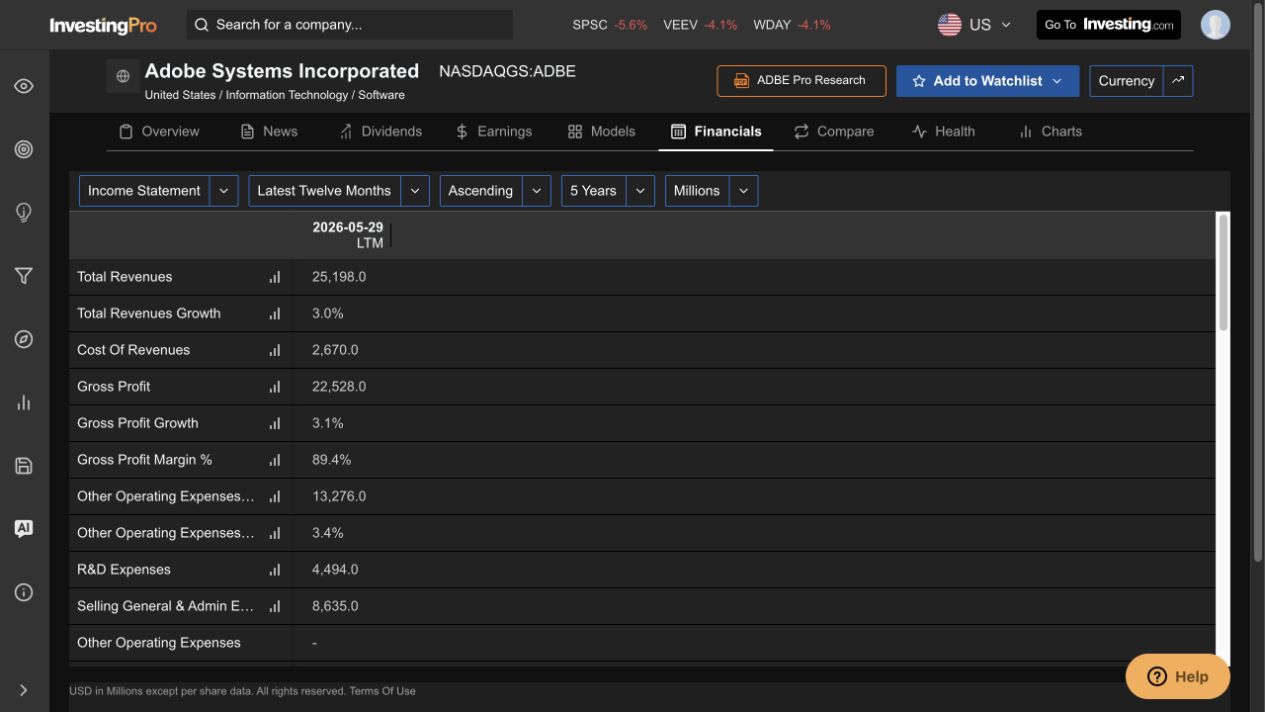Click the financial table vertical scrollbar
The width and height of the screenshot is (1265, 712).
pos(1223,272)
